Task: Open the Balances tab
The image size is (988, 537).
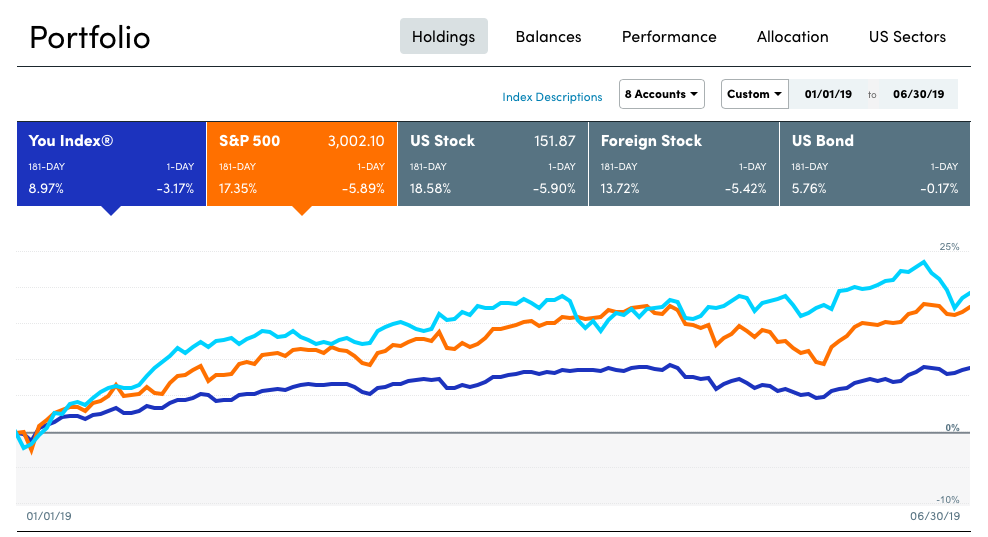Action: coord(548,36)
